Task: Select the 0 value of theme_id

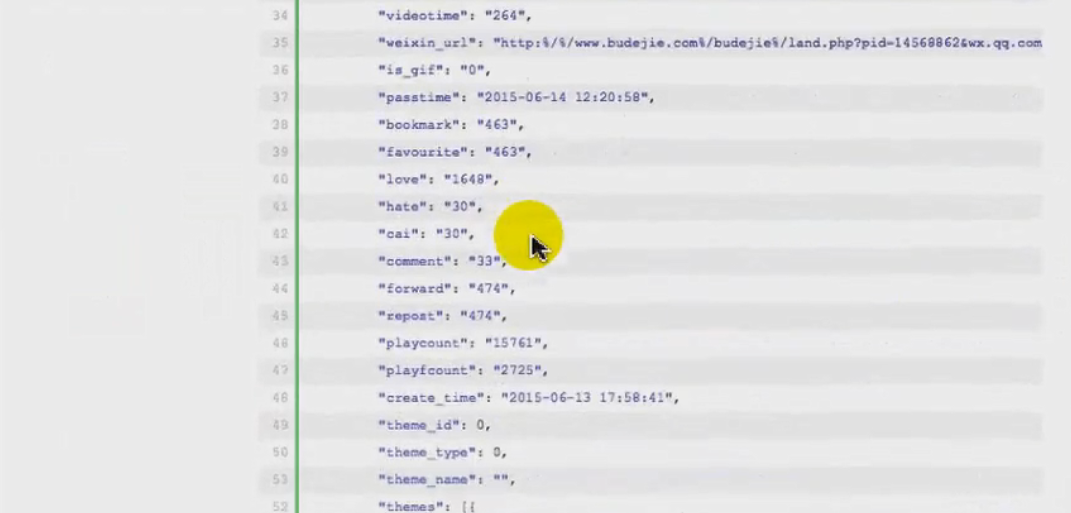Action: [480, 425]
